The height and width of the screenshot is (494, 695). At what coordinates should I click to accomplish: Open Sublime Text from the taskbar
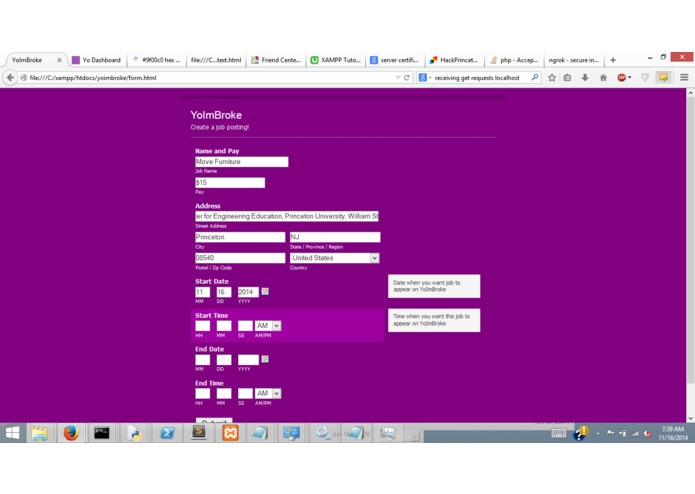click(x=199, y=433)
